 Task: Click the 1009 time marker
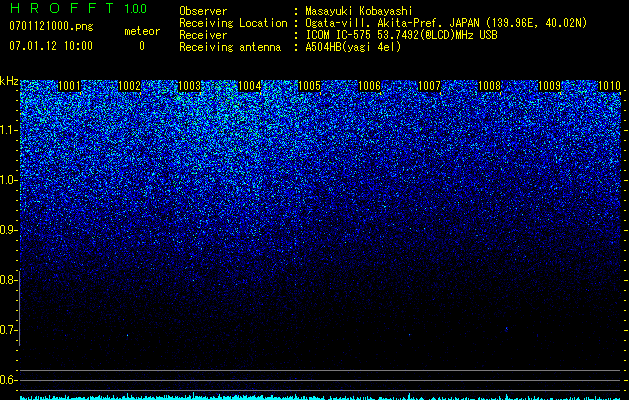(549, 86)
